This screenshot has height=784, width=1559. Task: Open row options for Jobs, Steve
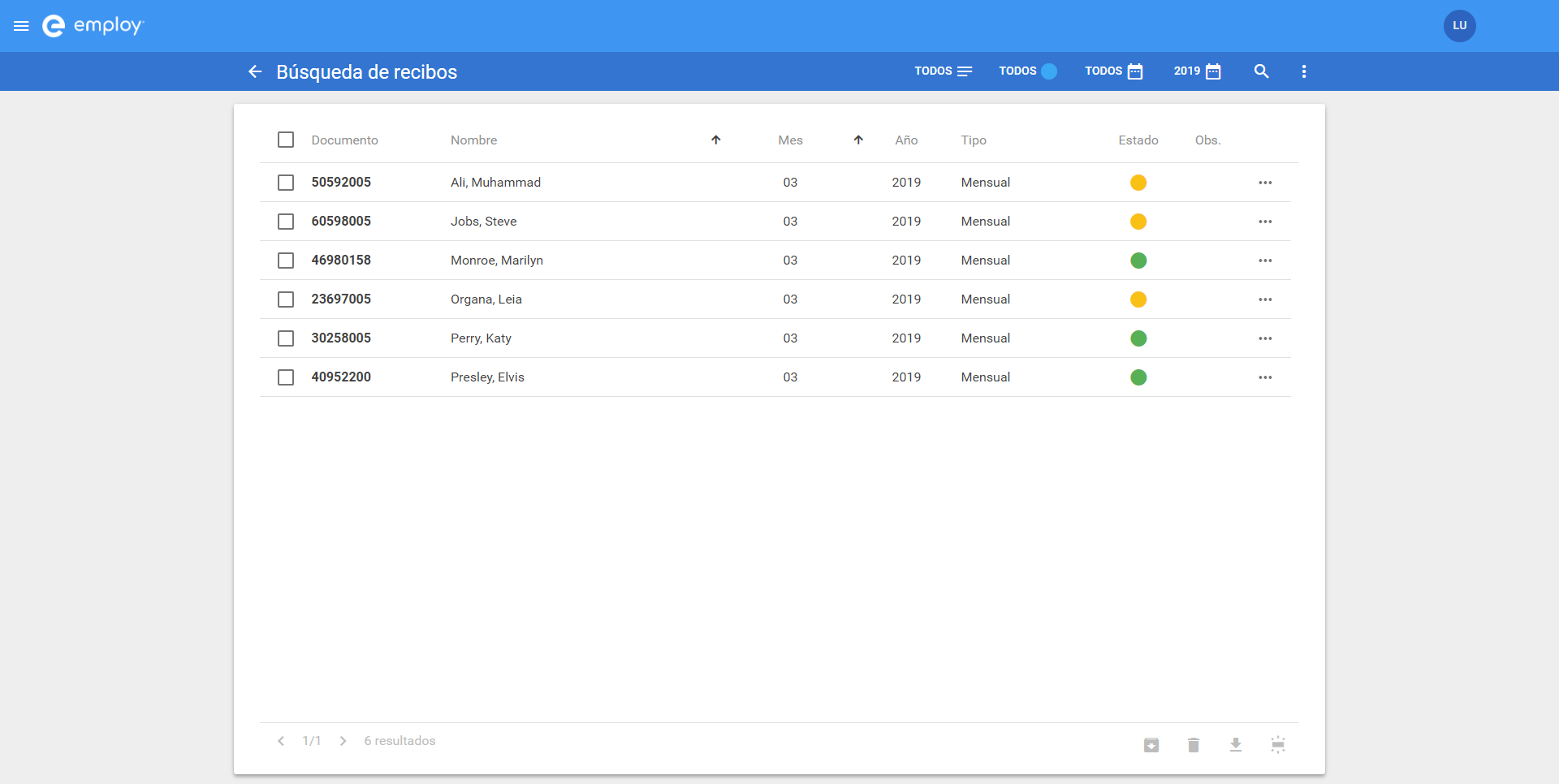click(x=1265, y=222)
